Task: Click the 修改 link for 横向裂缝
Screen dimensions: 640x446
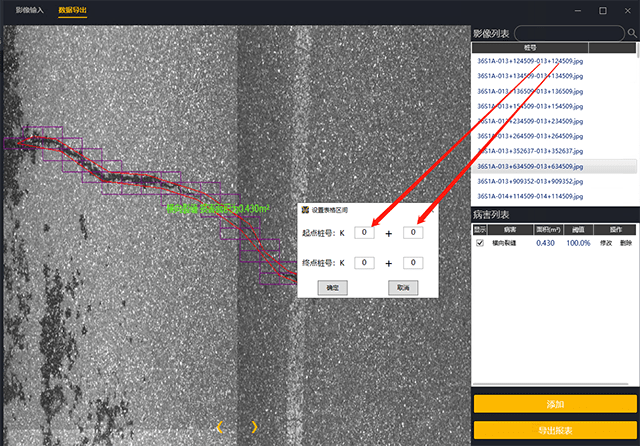Action: (606, 243)
